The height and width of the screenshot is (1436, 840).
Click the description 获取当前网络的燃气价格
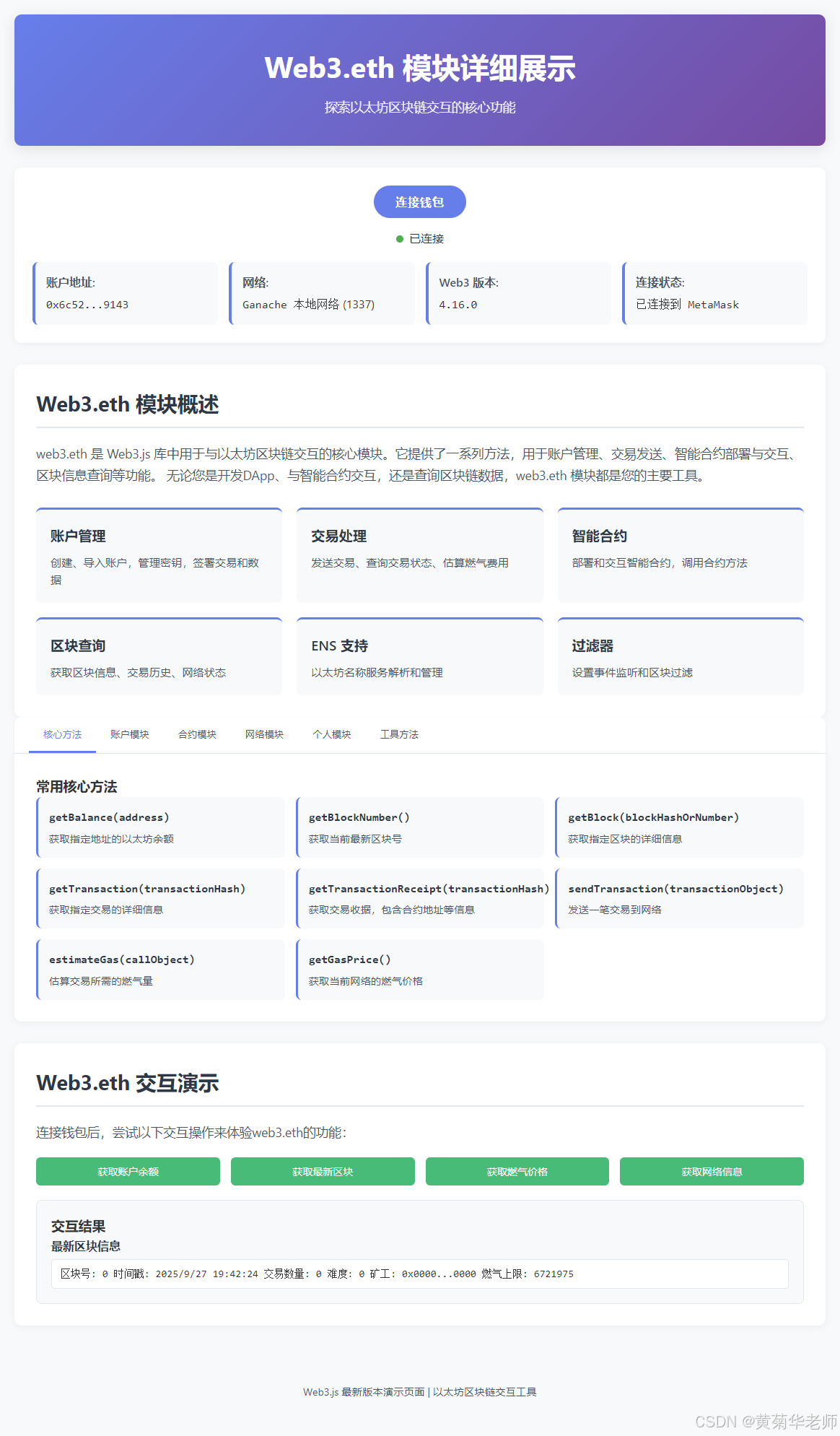[366, 981]
